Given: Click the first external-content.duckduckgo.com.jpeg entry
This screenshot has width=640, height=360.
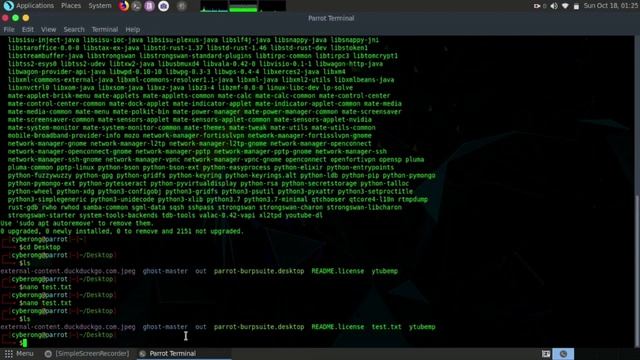Looking at the screenshot, I should coord(68,271).
